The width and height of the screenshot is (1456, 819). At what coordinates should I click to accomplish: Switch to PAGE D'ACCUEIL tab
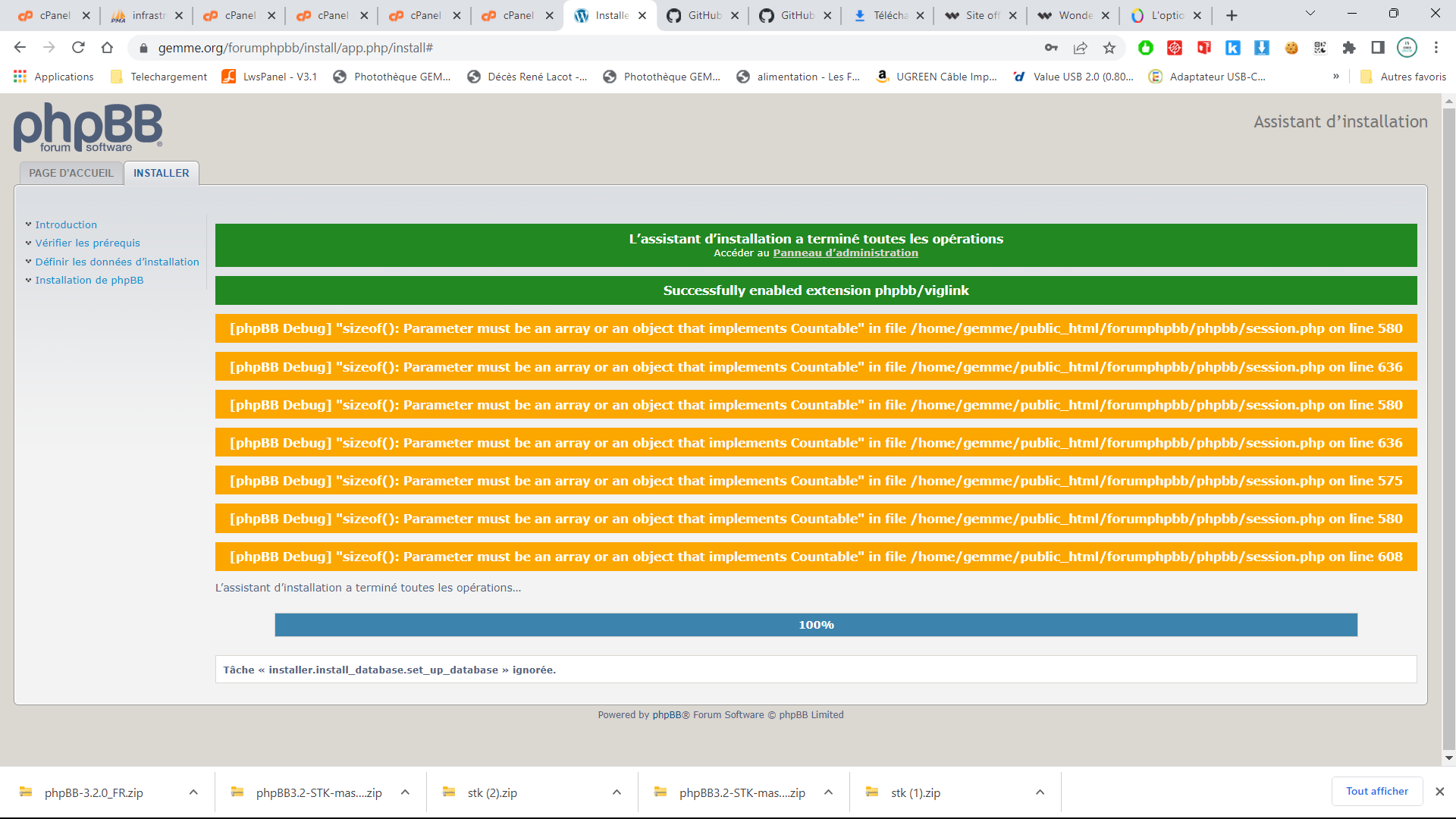[71, 173]
